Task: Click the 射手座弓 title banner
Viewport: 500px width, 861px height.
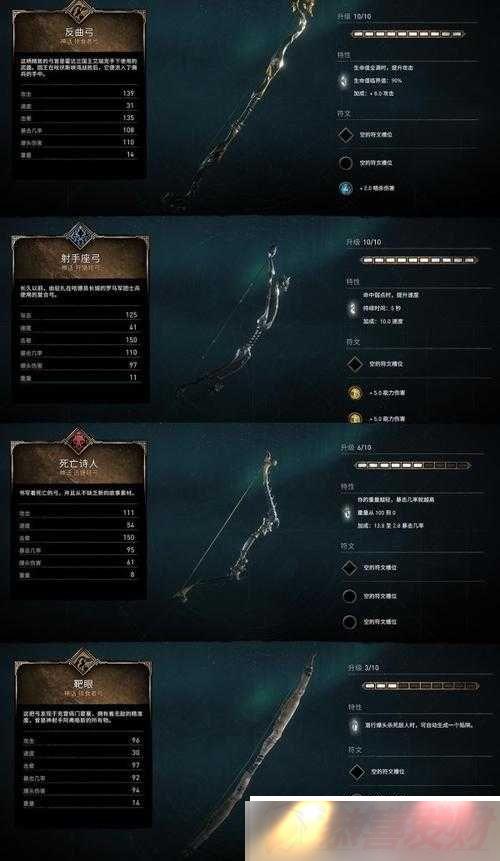Action: tap(80, 261)
